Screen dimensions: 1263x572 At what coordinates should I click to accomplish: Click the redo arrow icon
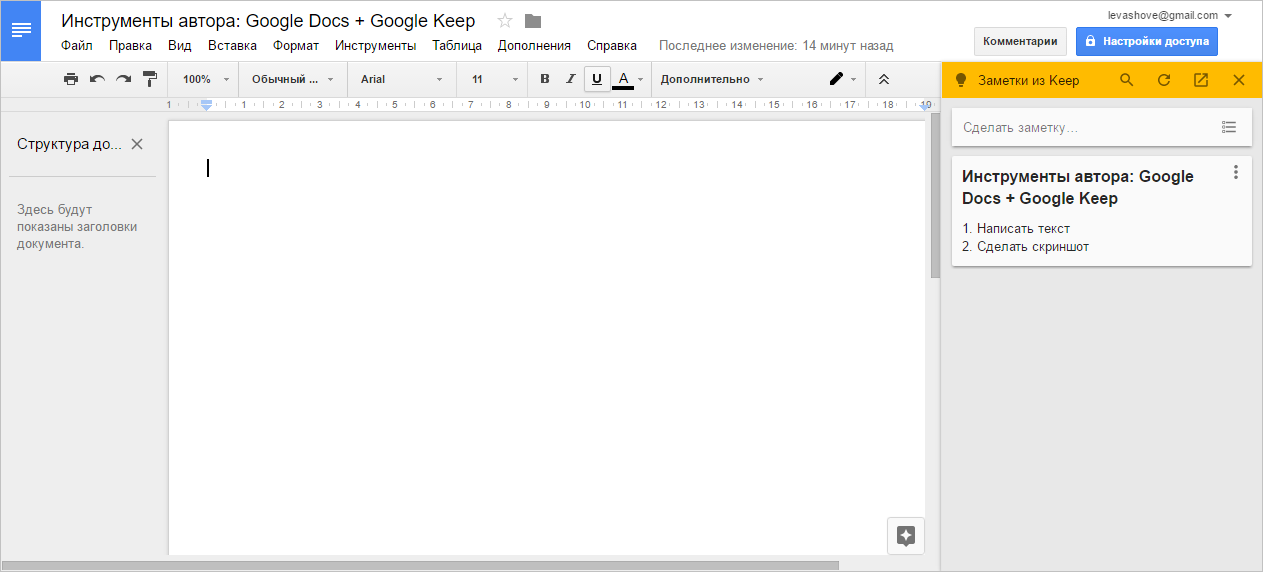(x=123, y=79)
